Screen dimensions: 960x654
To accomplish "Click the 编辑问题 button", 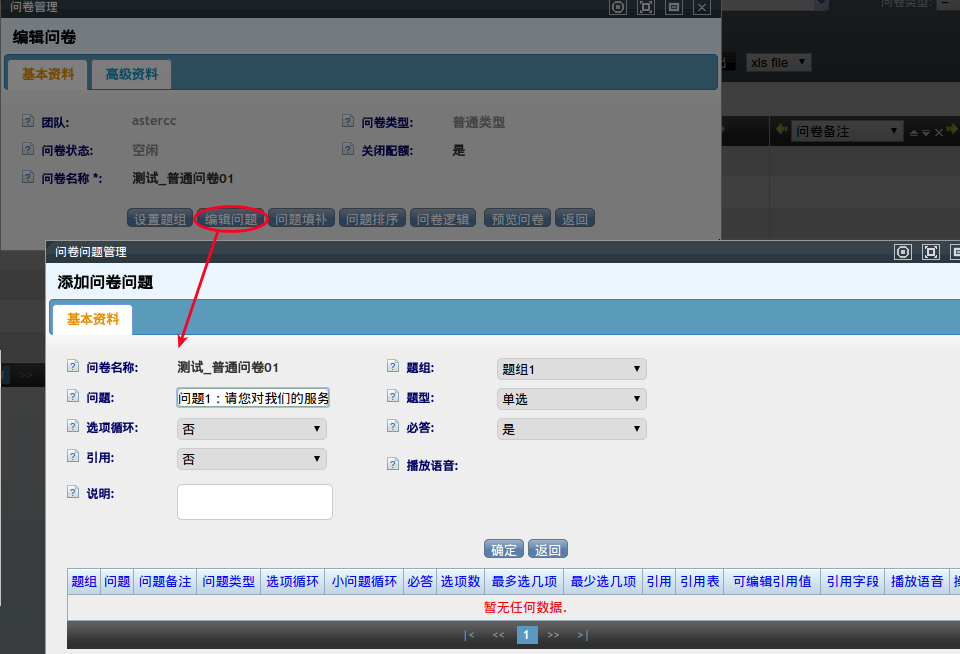I will [231, 219].
